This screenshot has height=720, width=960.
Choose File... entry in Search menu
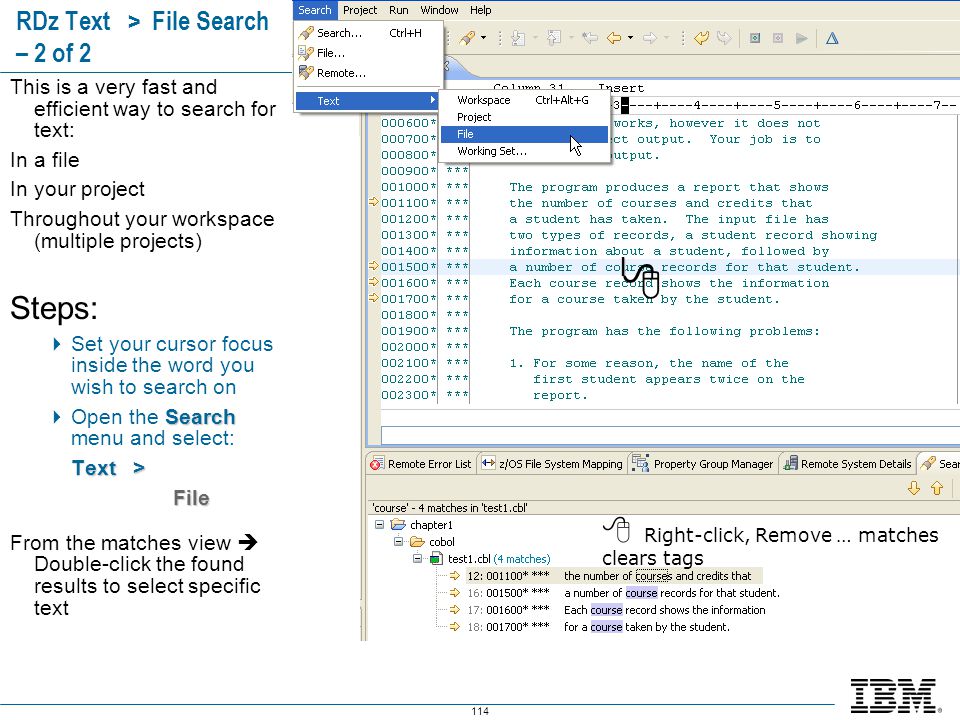point(369,53)
